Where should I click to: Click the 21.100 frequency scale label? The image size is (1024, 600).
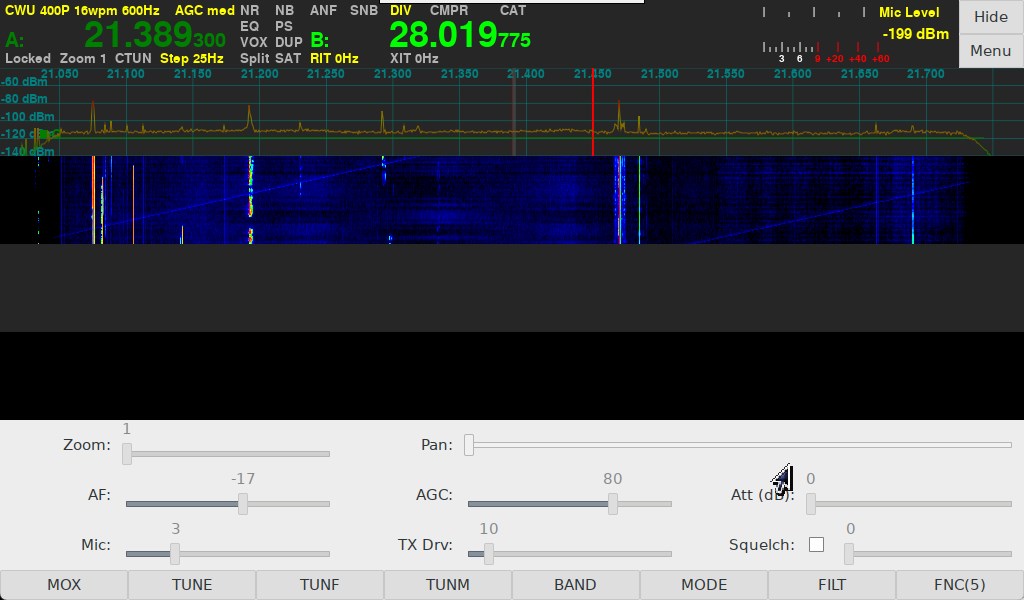pos(126,74)
